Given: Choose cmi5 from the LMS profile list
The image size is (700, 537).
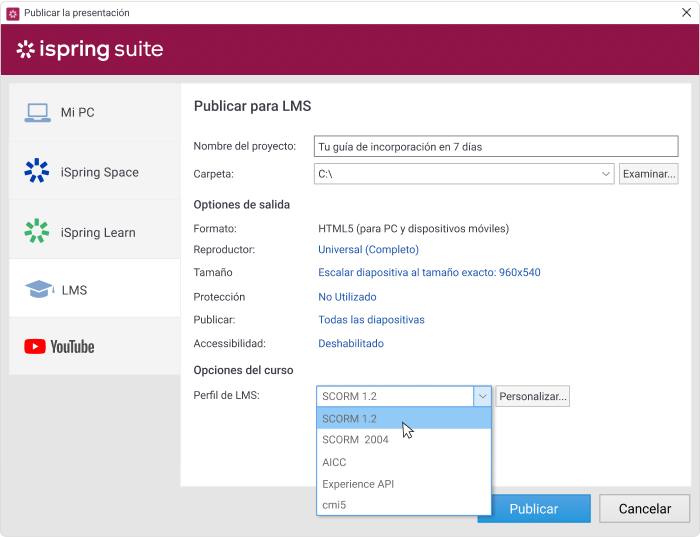Looking at the screenshot, I should [x=404, y=505].
